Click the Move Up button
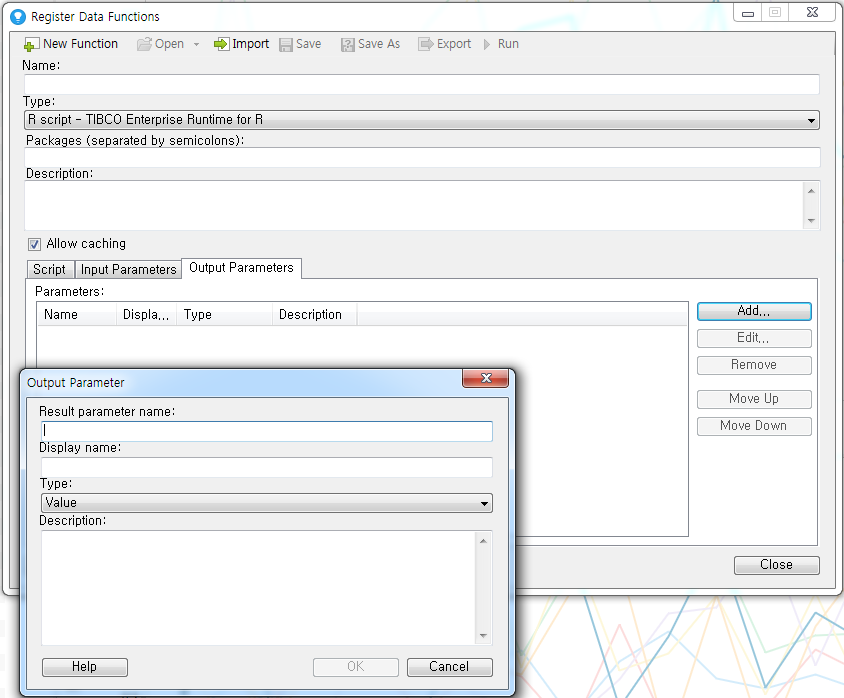 pyautogui.click(x=753, y=399)
